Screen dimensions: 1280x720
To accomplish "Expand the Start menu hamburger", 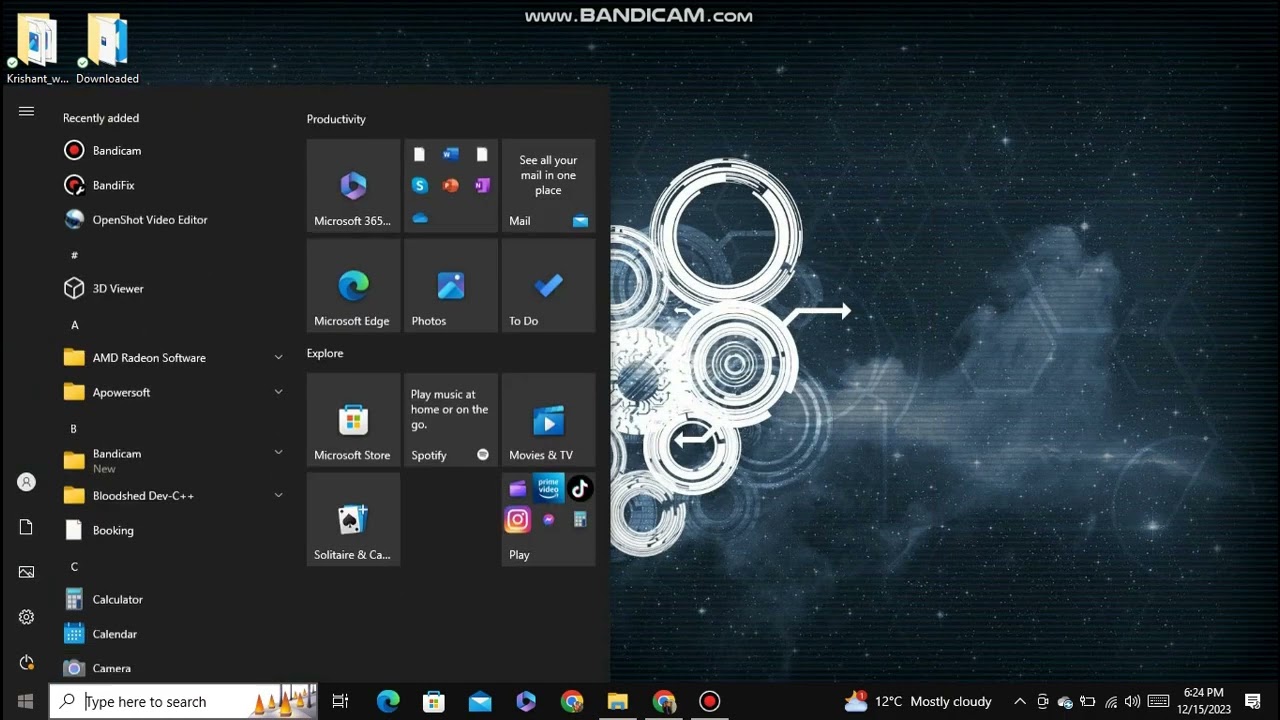I will [26, 111].
